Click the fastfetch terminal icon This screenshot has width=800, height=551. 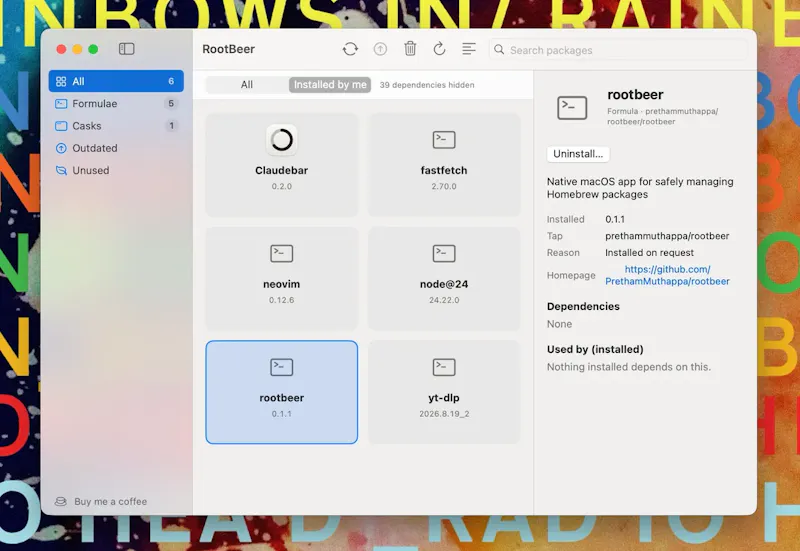coord(444,140)
